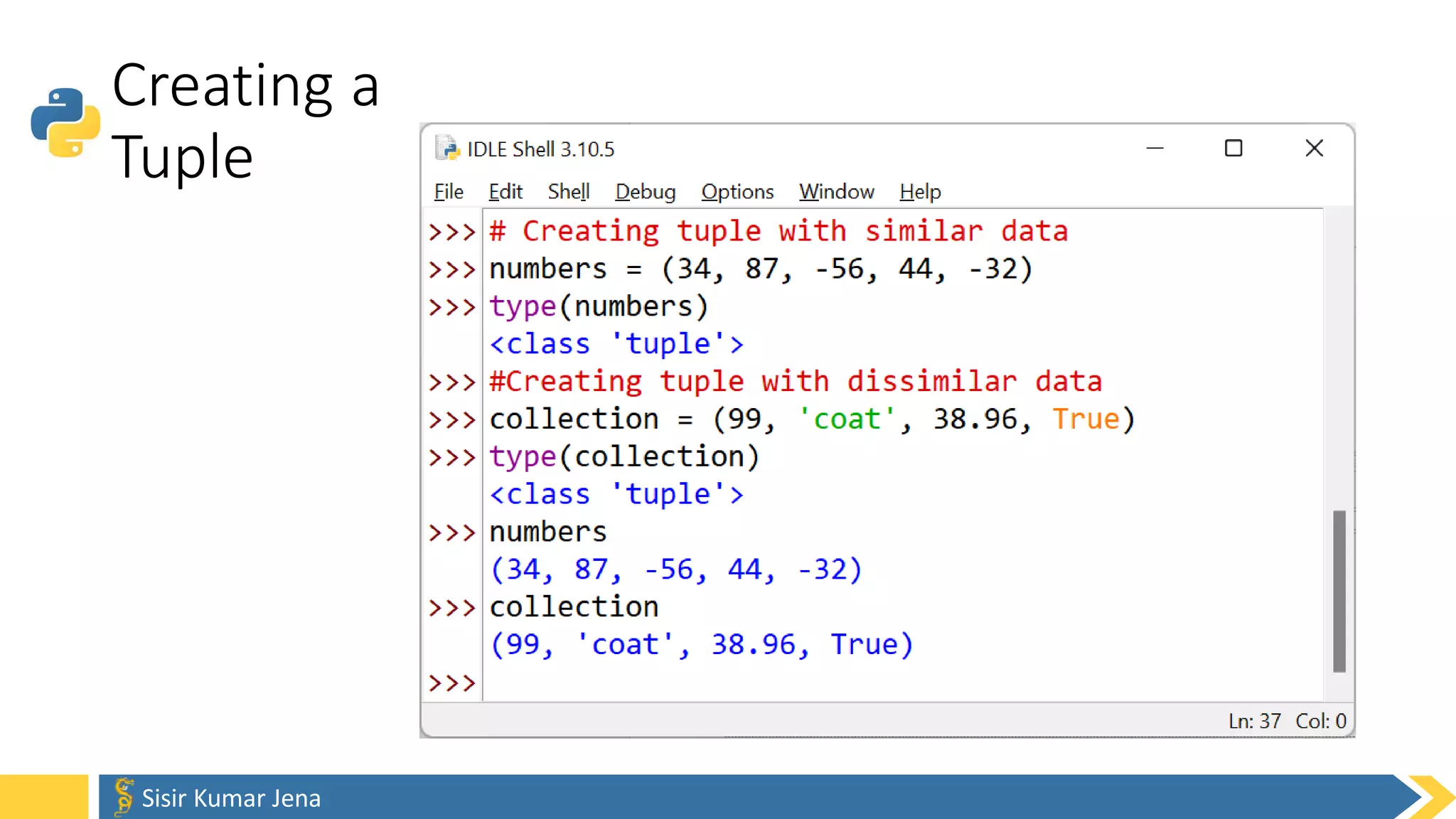Click the vertical scrollbar thumb in shell
1456x819 pixels.
point(1339,591)
